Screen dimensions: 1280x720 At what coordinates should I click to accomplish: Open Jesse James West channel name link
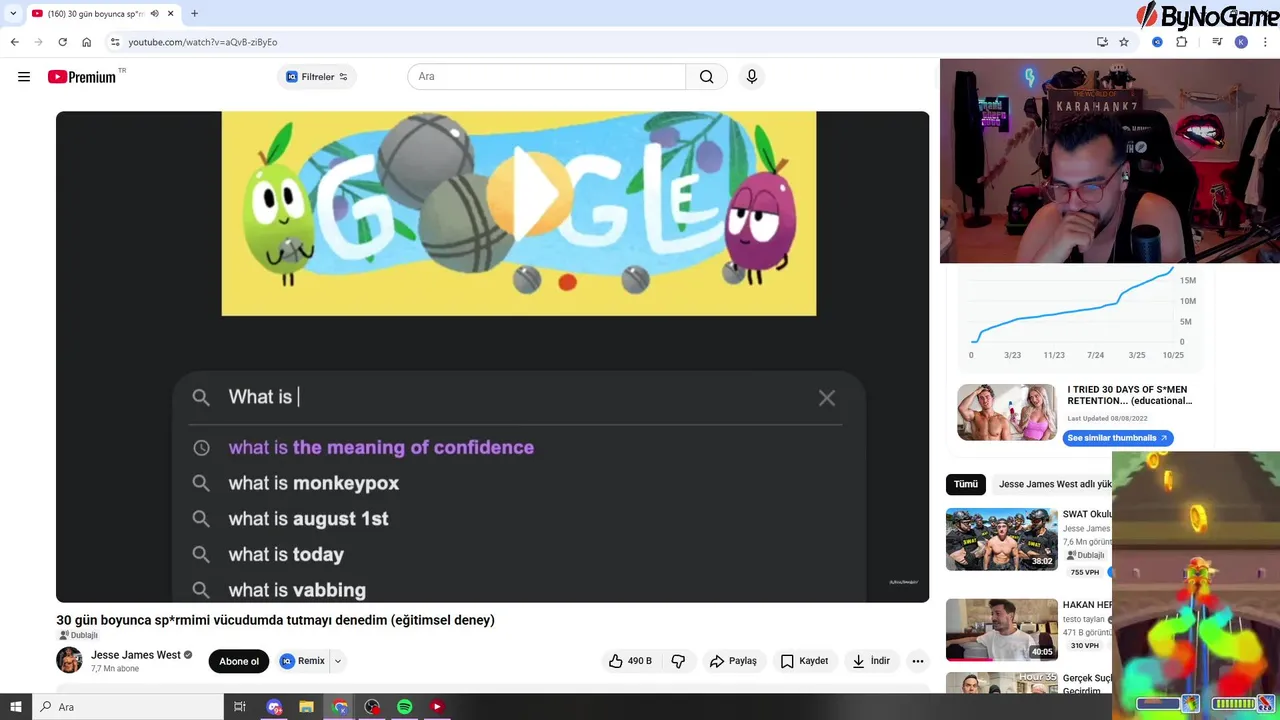click(136, 655)
